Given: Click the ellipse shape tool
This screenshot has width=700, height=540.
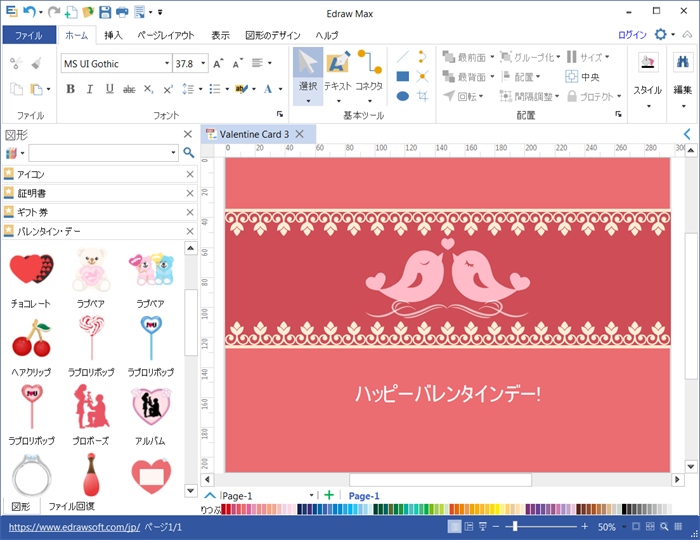Looking at the screenshot, I should (402, 96).
